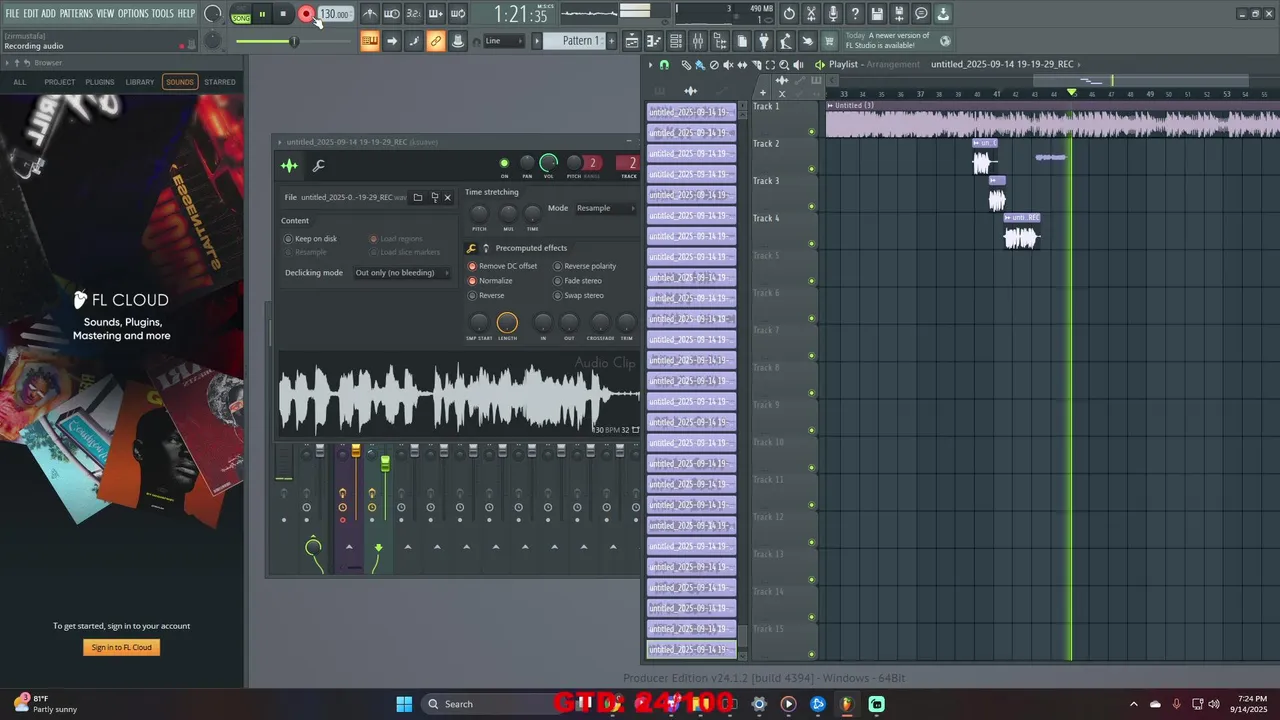
Task: Open Declicking mode dropdown
Action: tap(402, 273)
